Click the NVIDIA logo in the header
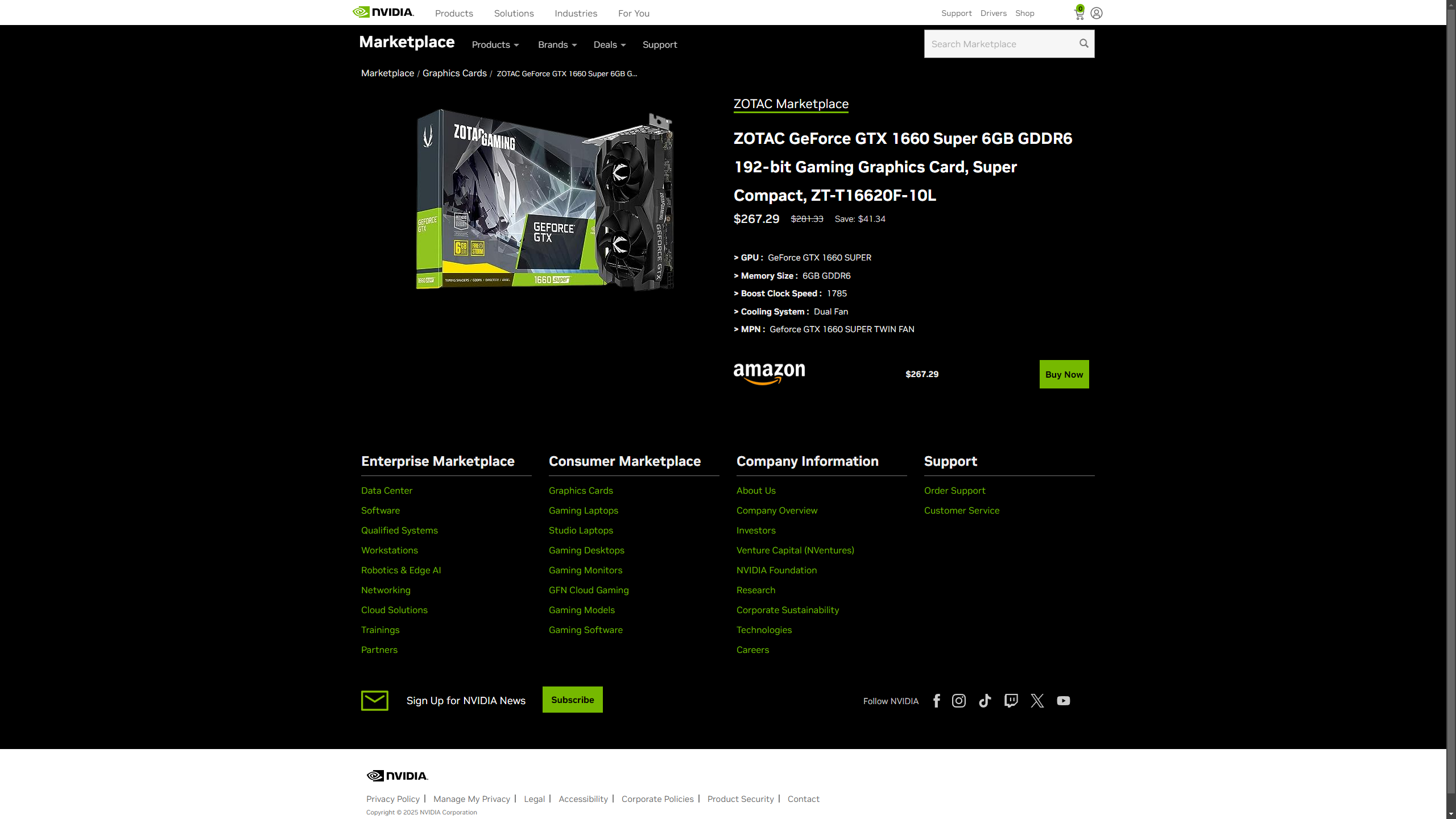This screenshot has height=819, width=1456. (383, 13)
